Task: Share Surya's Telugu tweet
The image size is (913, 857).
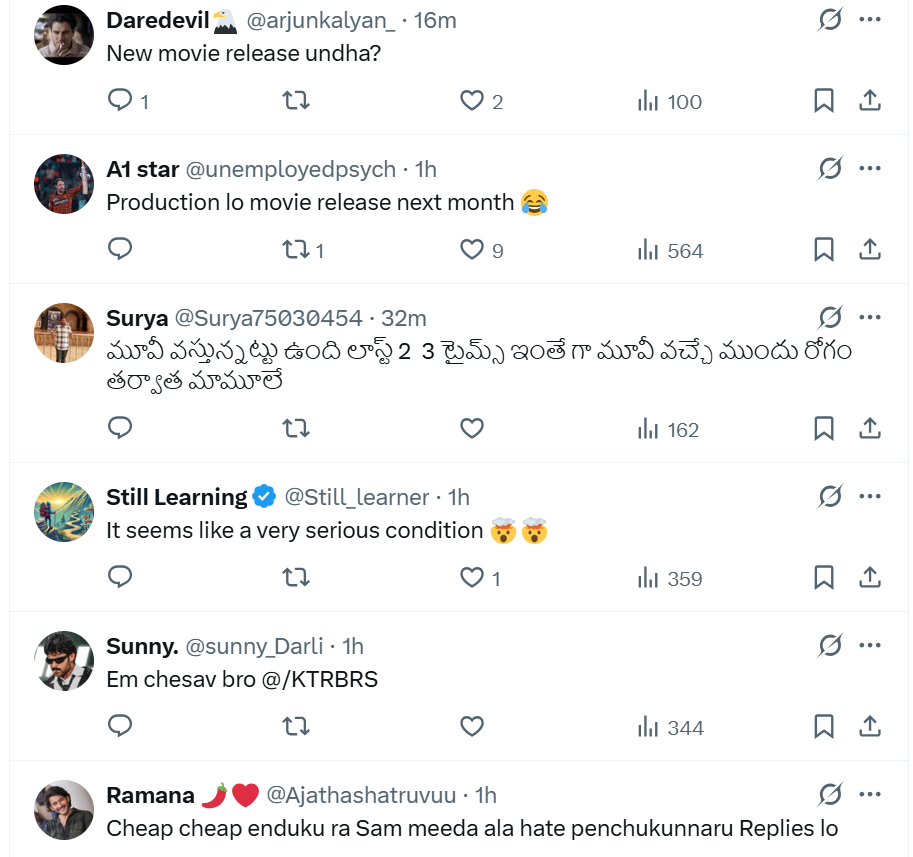Action: point(870,429)
